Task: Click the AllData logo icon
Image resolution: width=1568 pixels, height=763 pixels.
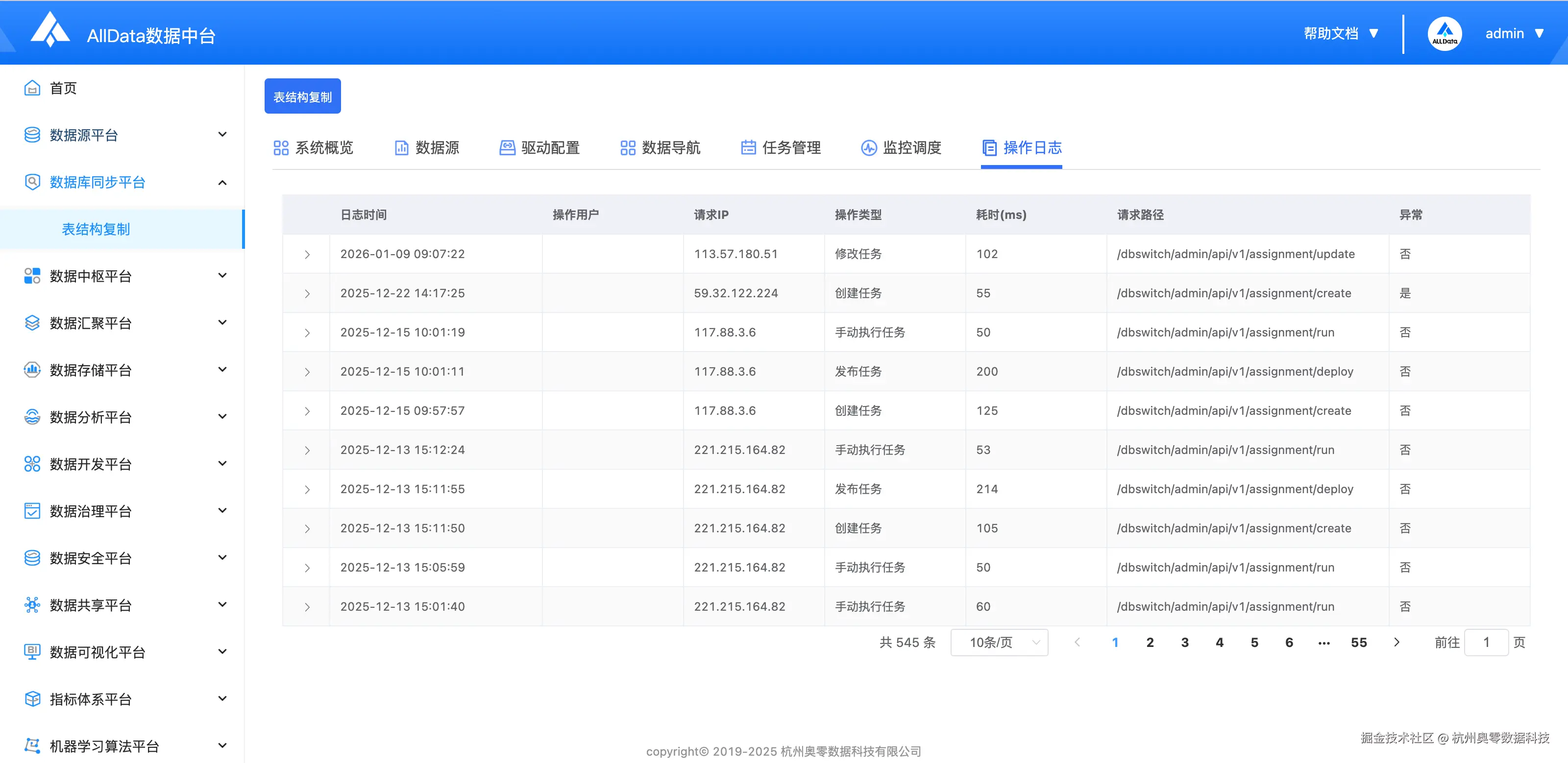Action: coord(50,30)
